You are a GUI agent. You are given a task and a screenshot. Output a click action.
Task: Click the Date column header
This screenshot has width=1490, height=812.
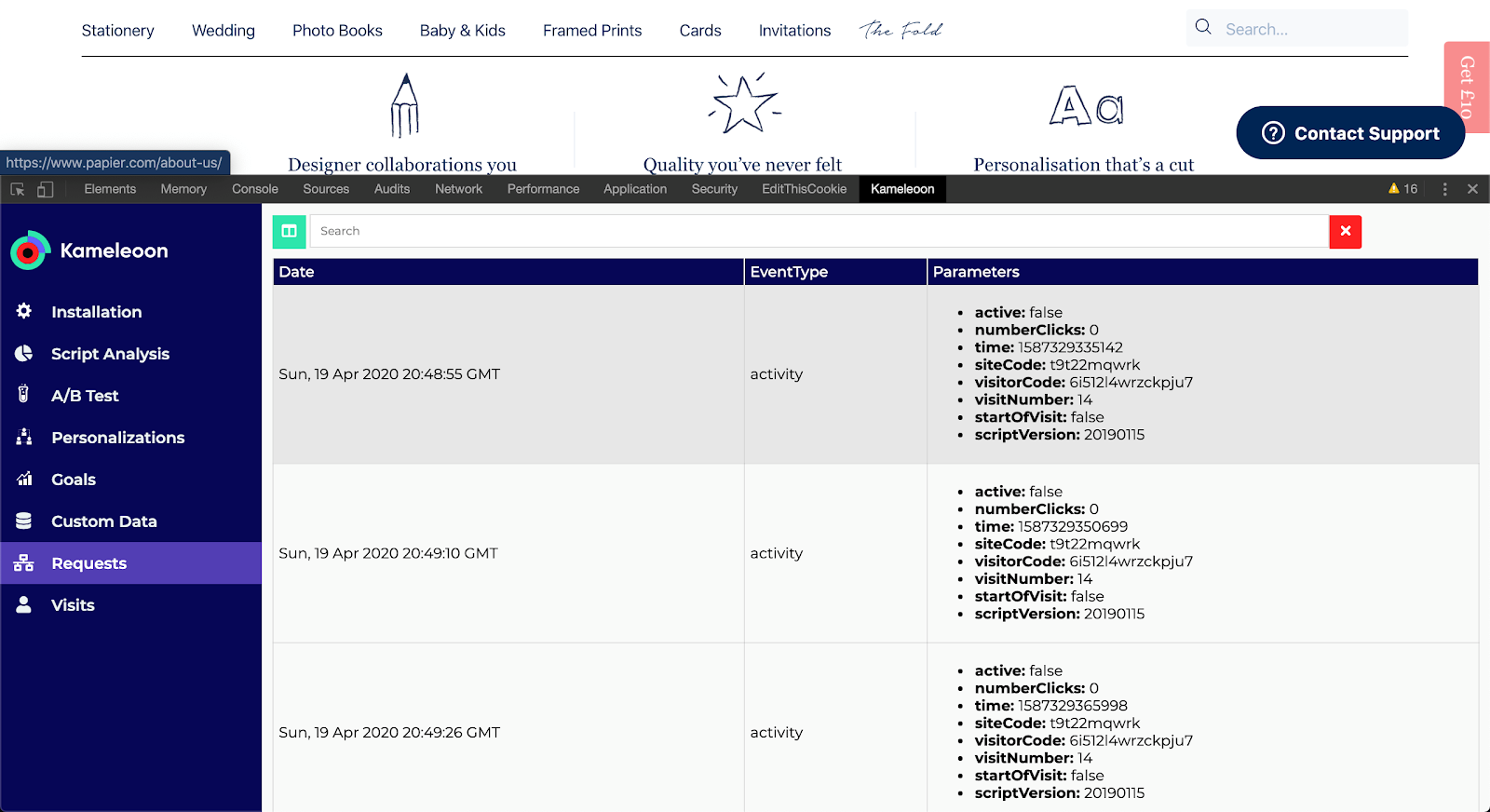coord(508,271)
